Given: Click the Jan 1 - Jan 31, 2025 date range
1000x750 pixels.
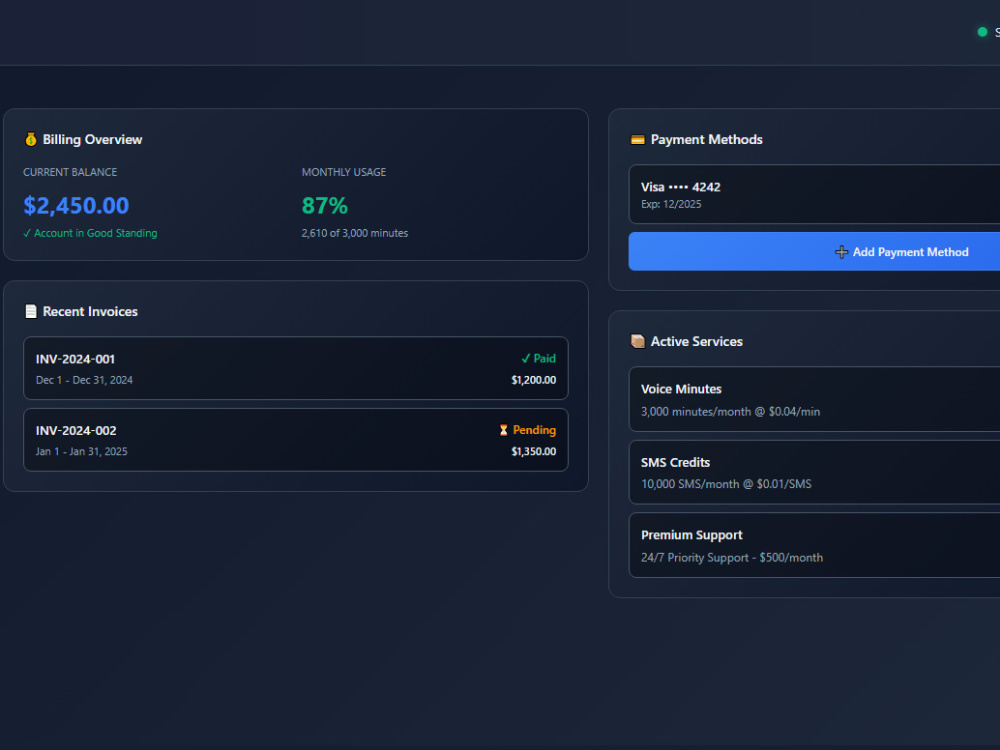Looking at the screenshot, I should (82, 452).
